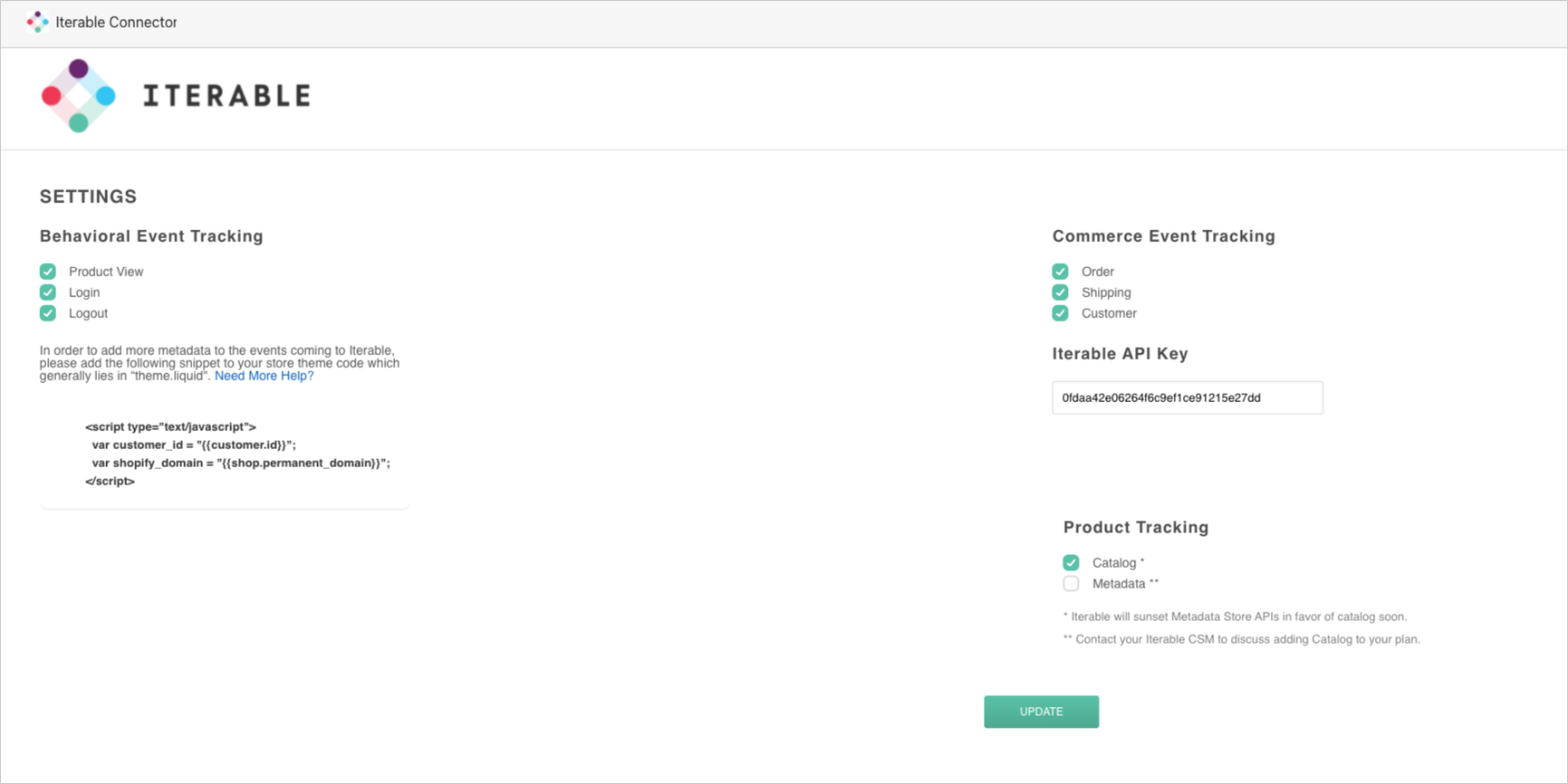Click the small Iterable Connector app icon
The image size is (1568, 784).
tap(37, 22)
